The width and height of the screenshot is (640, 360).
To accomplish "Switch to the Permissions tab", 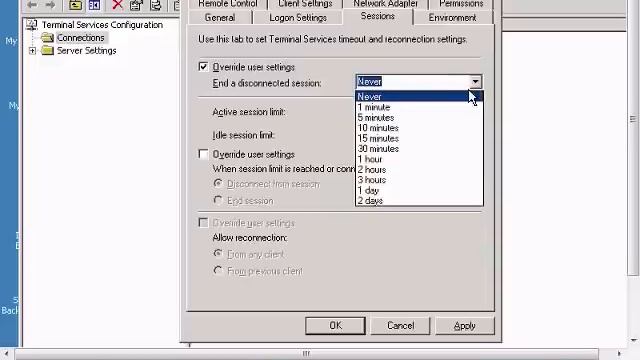I will 461,4.
